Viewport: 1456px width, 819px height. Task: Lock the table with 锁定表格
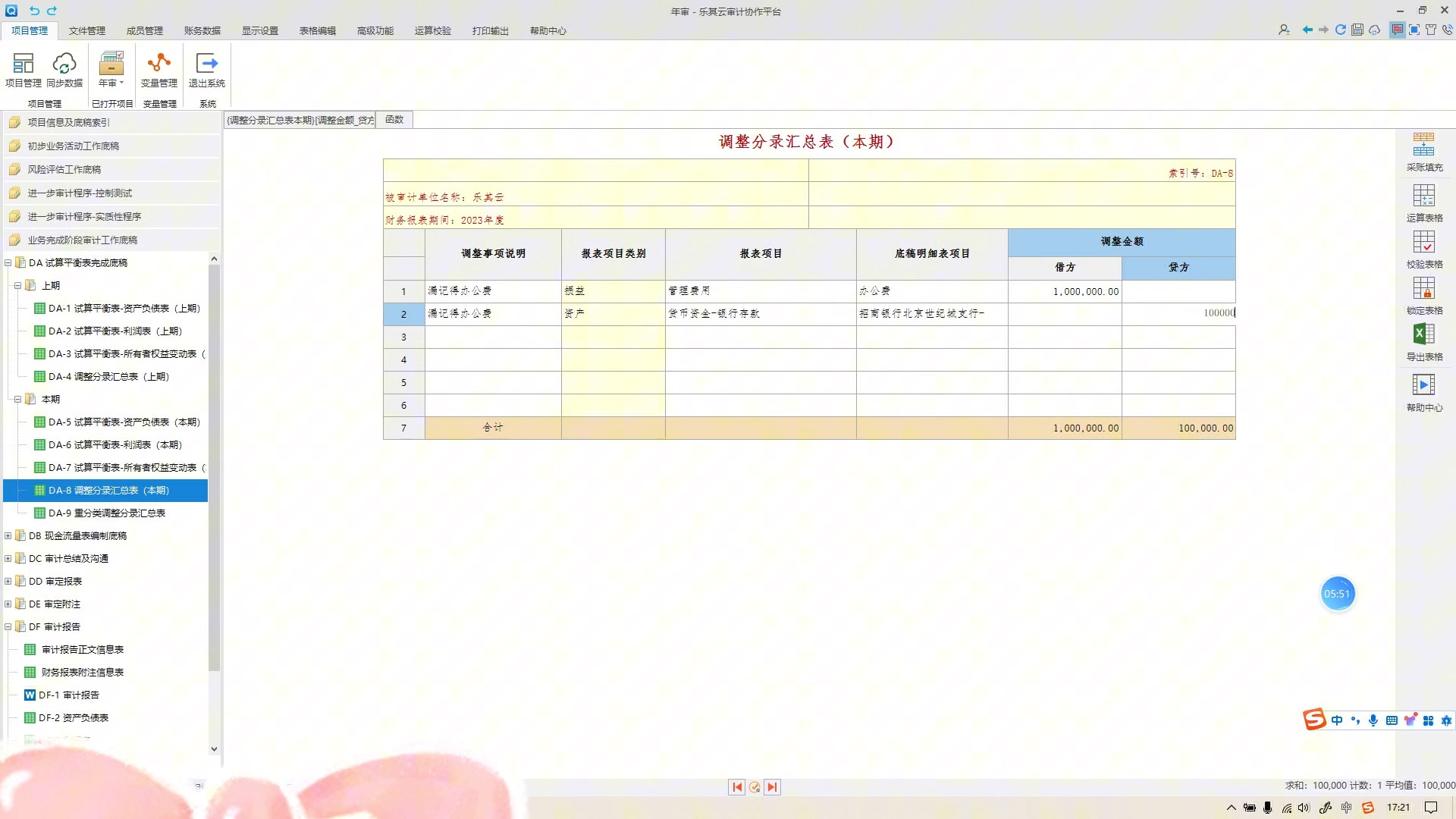click(1423, 289)
